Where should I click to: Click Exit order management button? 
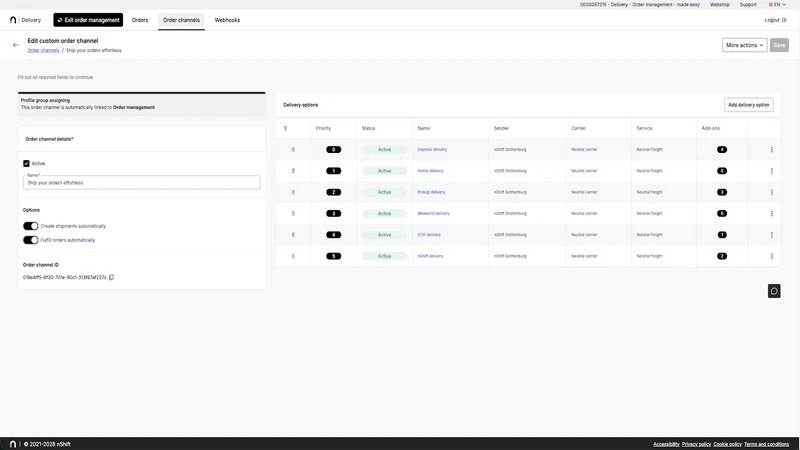pos(88,20)
